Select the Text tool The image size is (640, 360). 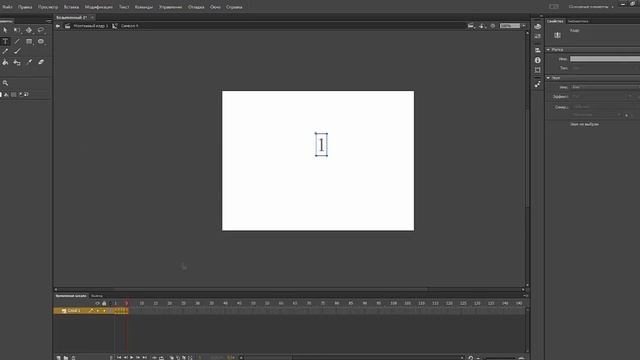[5, 41]
